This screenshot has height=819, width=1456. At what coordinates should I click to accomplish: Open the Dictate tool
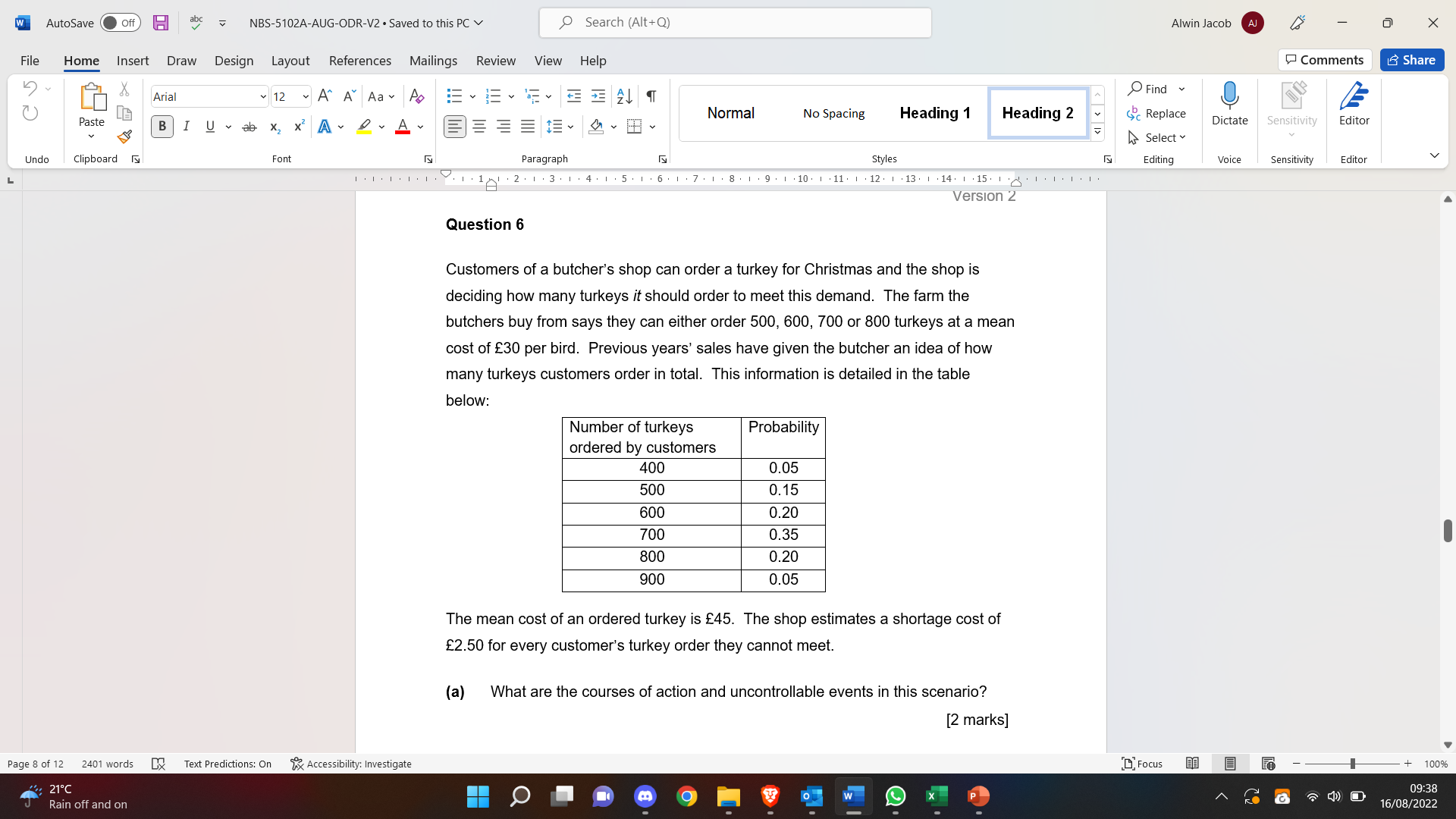[1229, 104]
